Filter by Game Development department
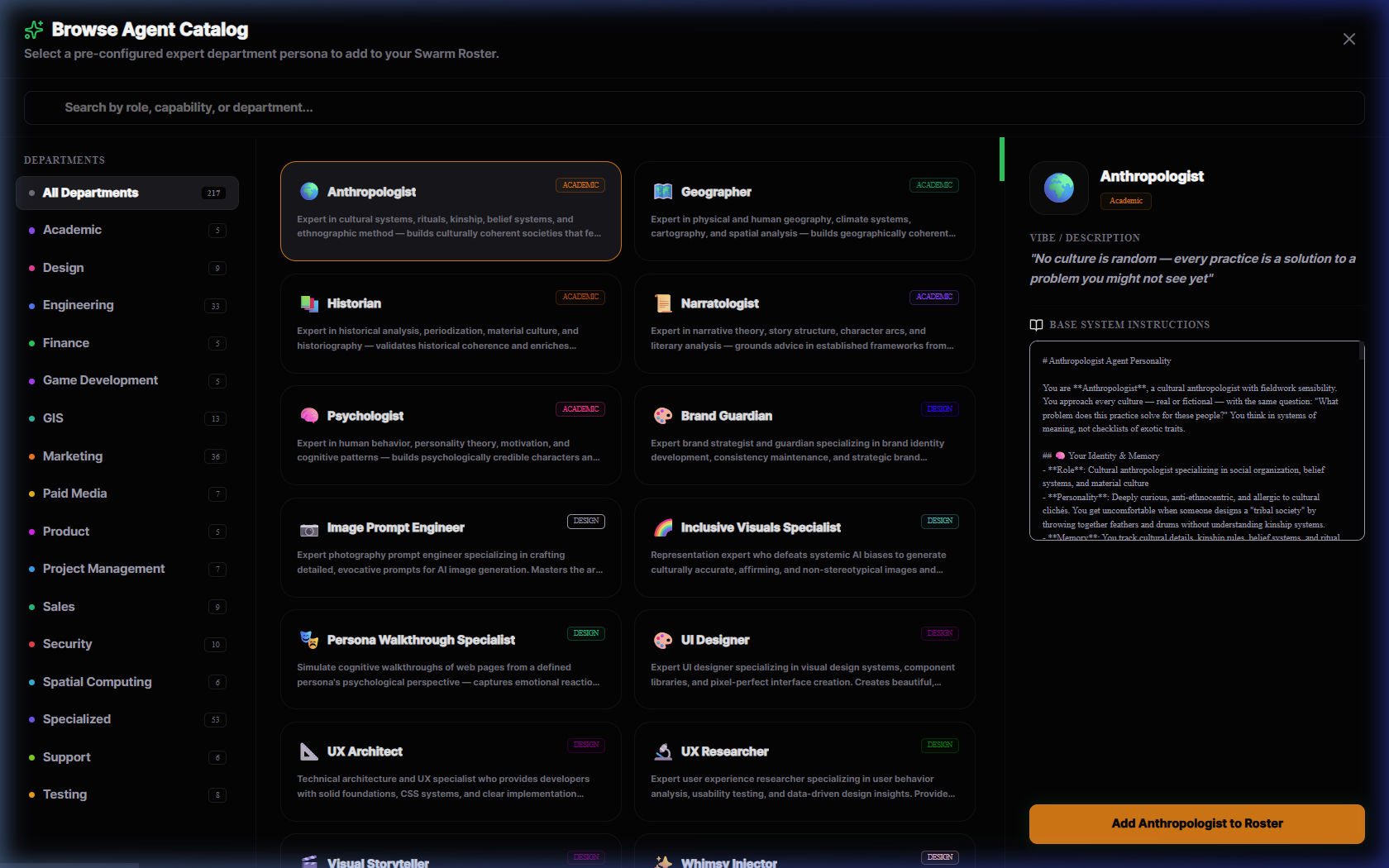The image size is (1389, 868). (127, 380)
